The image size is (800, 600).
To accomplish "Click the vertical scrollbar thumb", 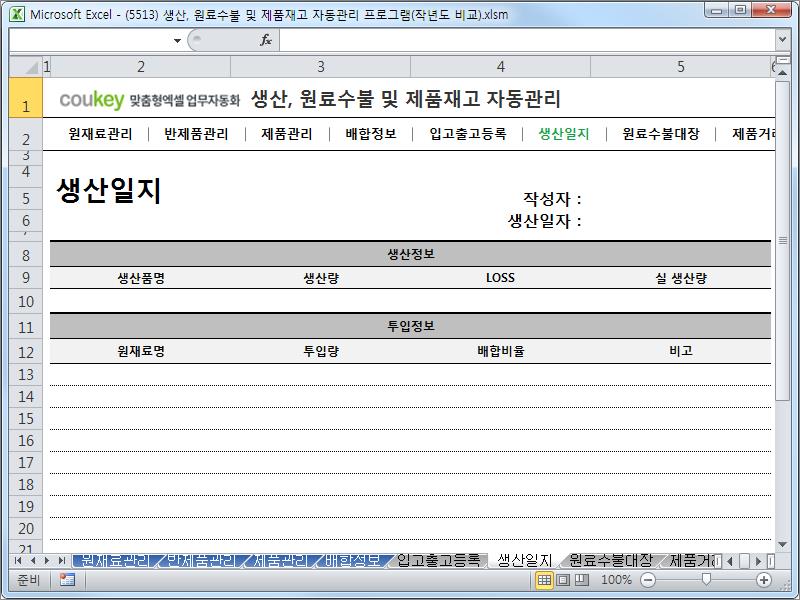I will (x=783, y=240).
